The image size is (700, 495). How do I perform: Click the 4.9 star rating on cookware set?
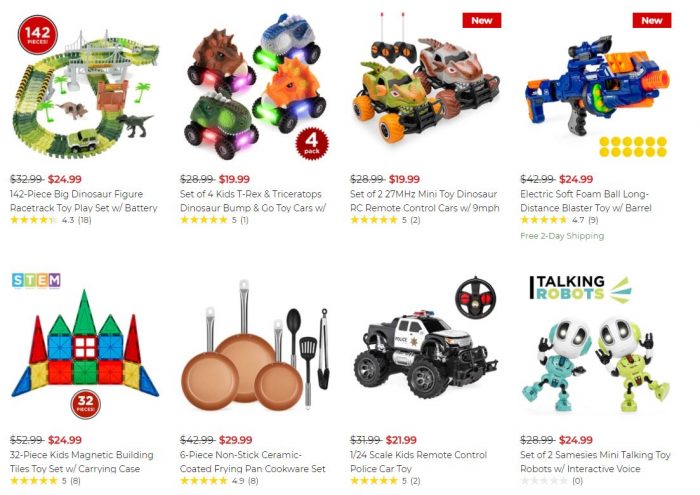coord(219,481)
